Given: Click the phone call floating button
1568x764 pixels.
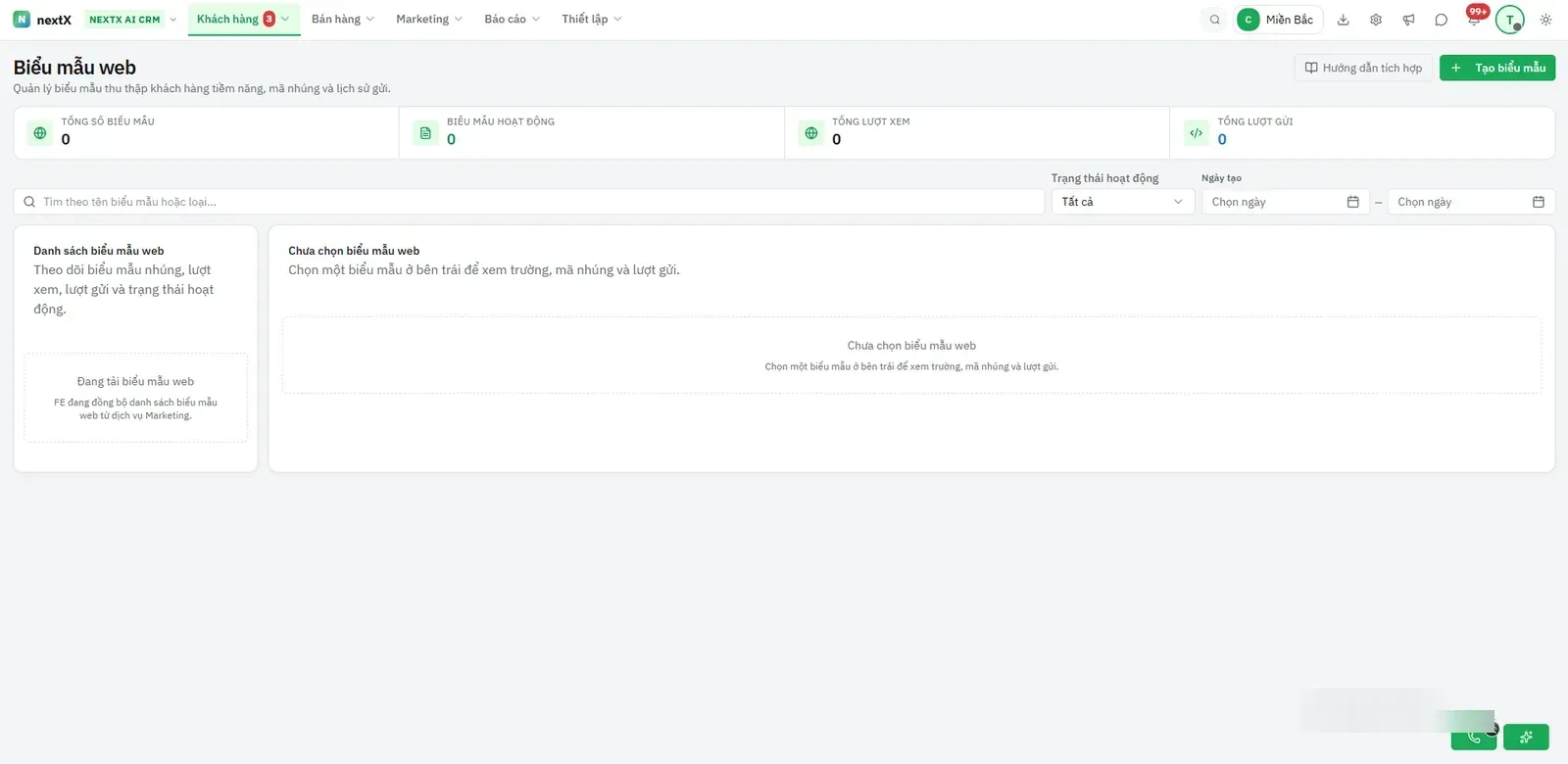Looking at the screenshot, I should (1473, 737).
